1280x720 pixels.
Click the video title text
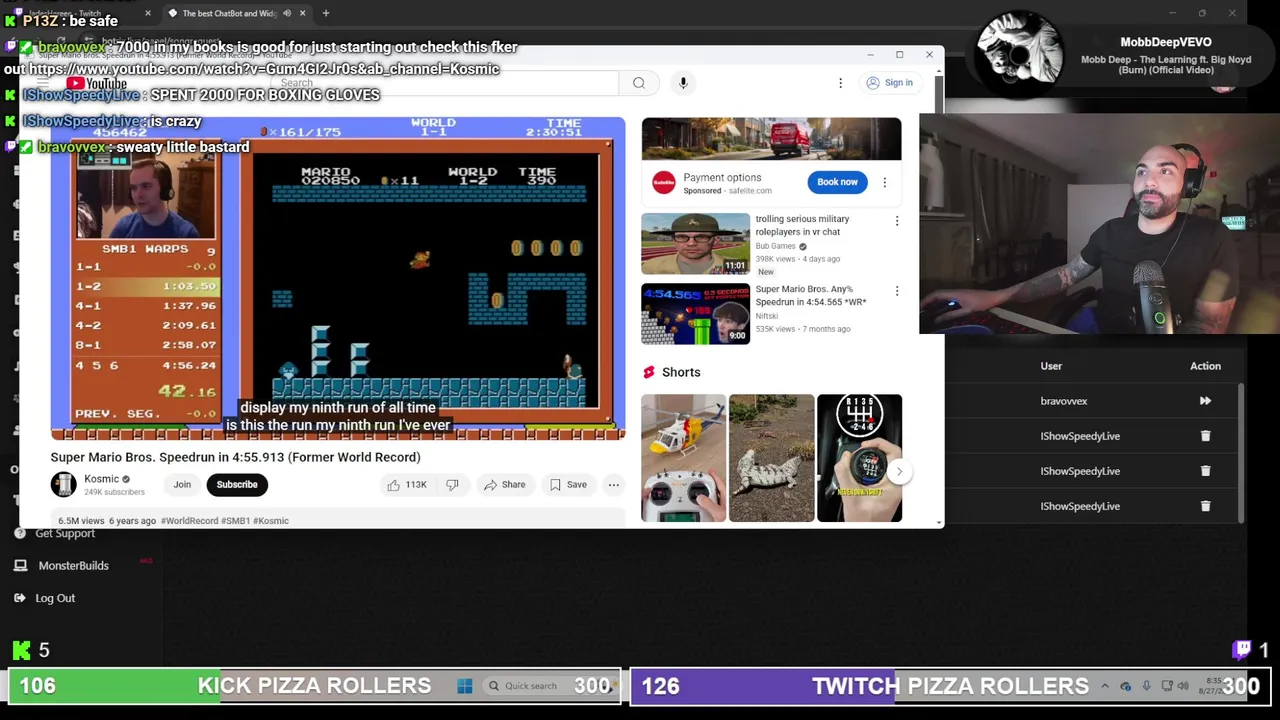[236, 457]
